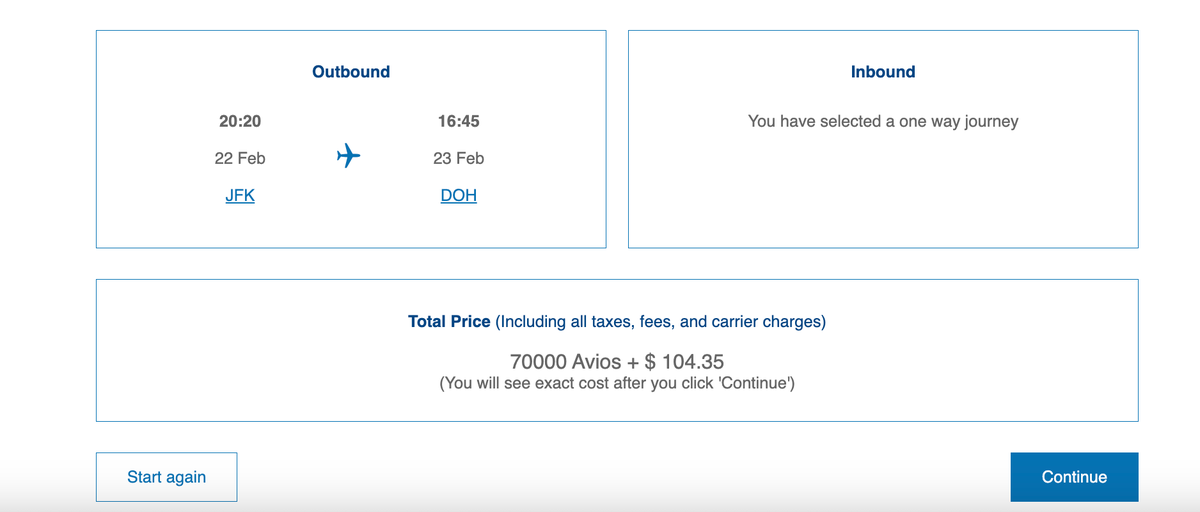Click empty area inside the Inbound box
This screenshot has width=1200, height=512.
click(883, 195)
